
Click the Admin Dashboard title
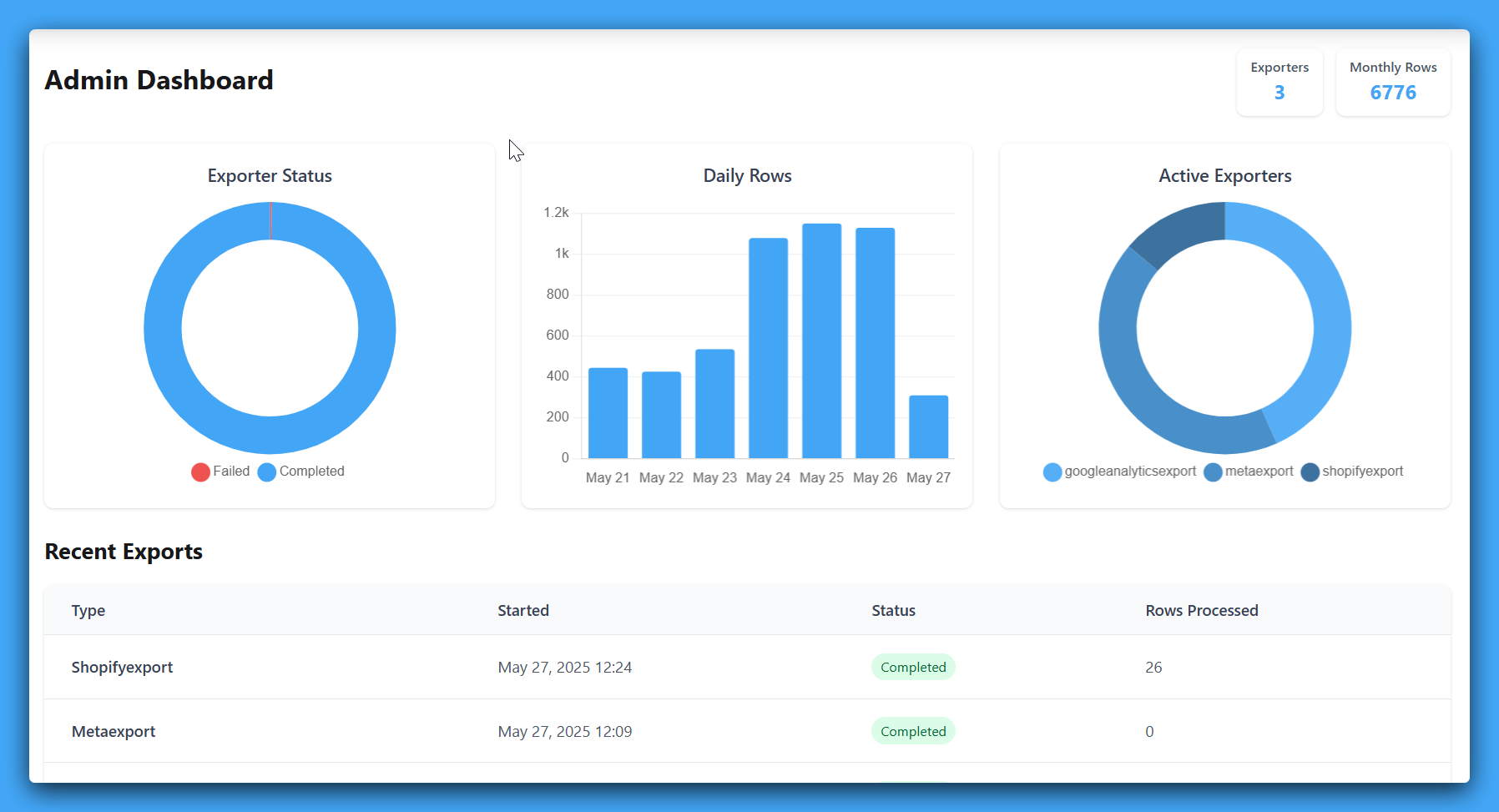click(159, 80)
